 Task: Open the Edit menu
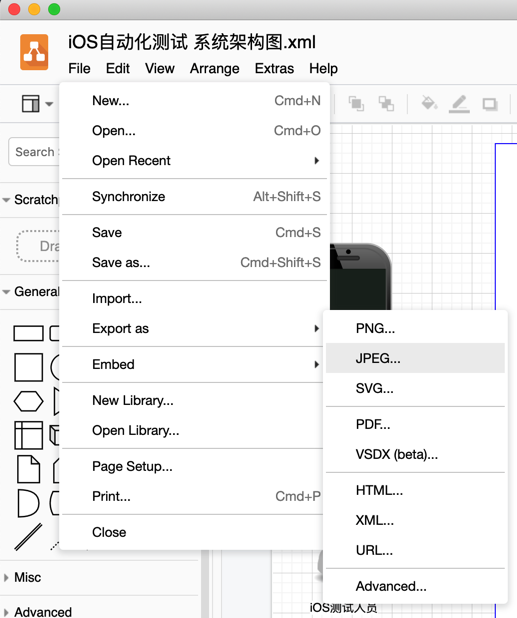(x=118, y=69)
